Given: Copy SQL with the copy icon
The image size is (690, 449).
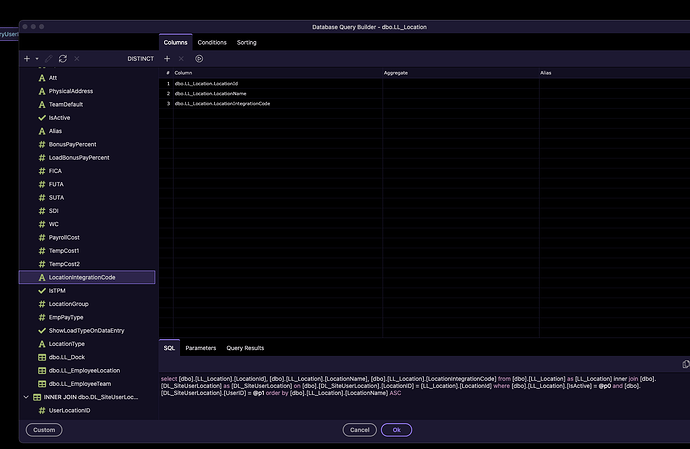Looking at the screenshot, I should coord(686,364).
